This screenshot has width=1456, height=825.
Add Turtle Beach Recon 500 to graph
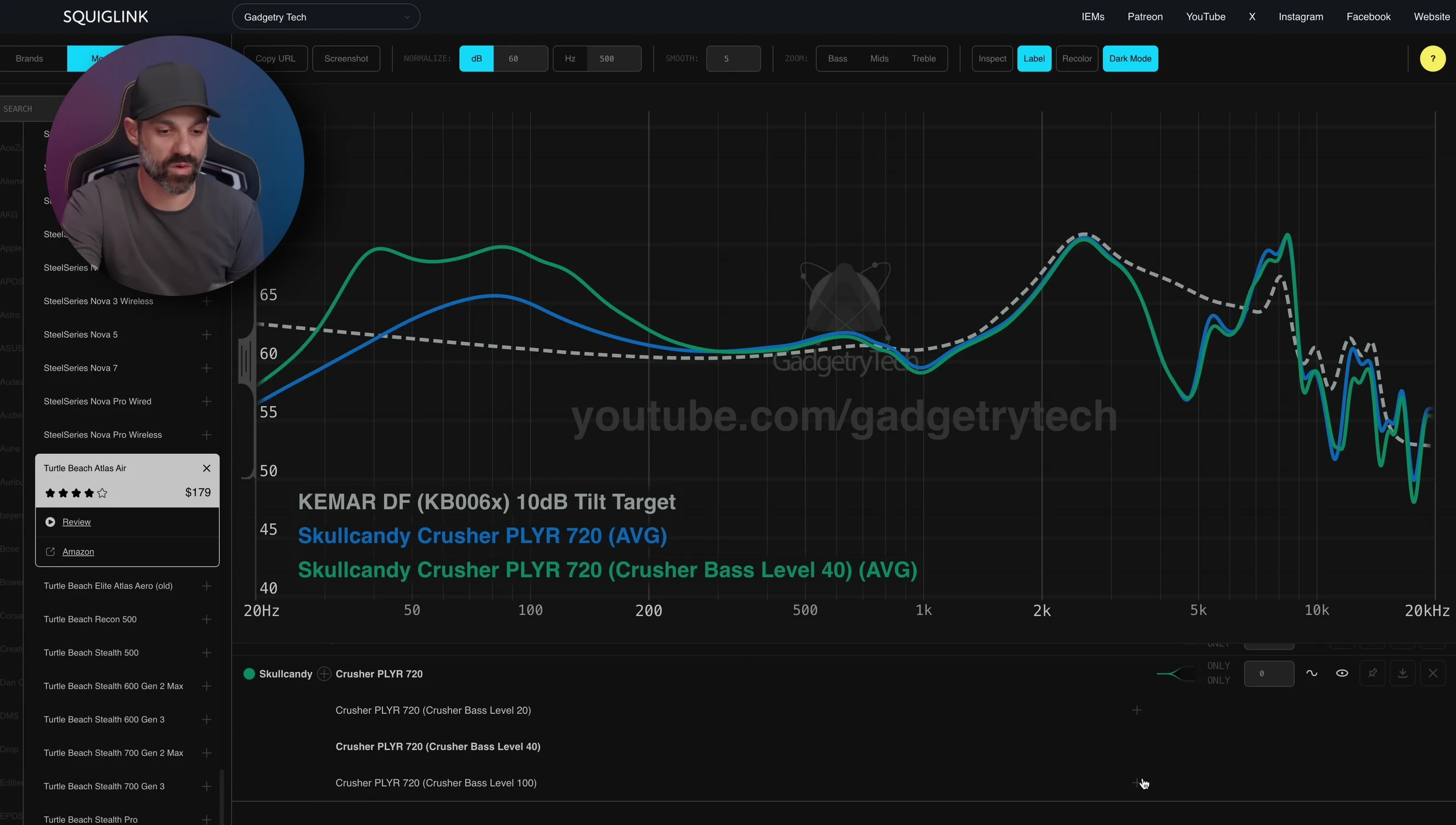point(206,619)
